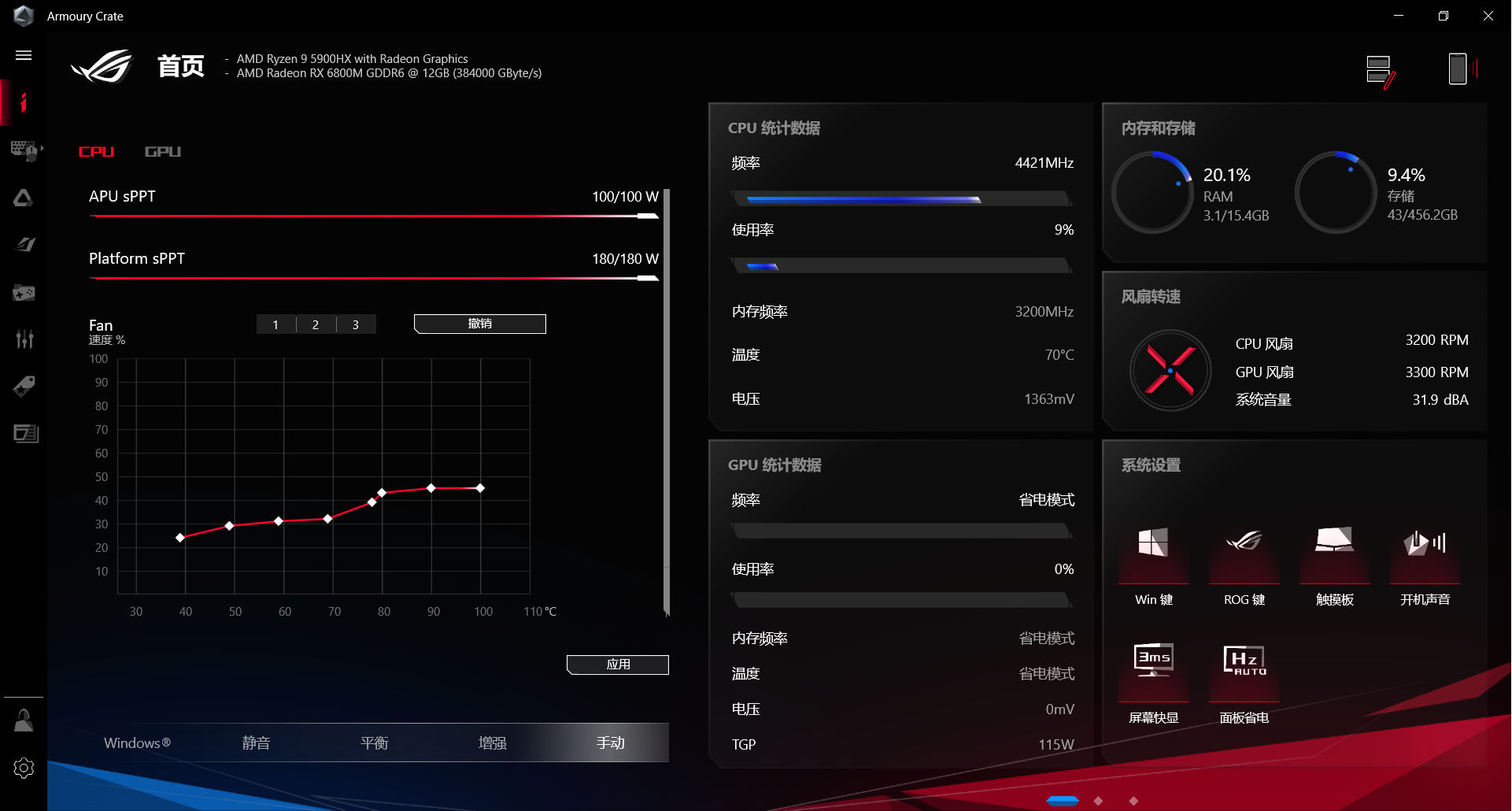Image resolution: width=1512 pixels, height=811 pixels.
Task: Open the ROG logo on the home page
Action: pyautogui.click(x=101, y=67)
